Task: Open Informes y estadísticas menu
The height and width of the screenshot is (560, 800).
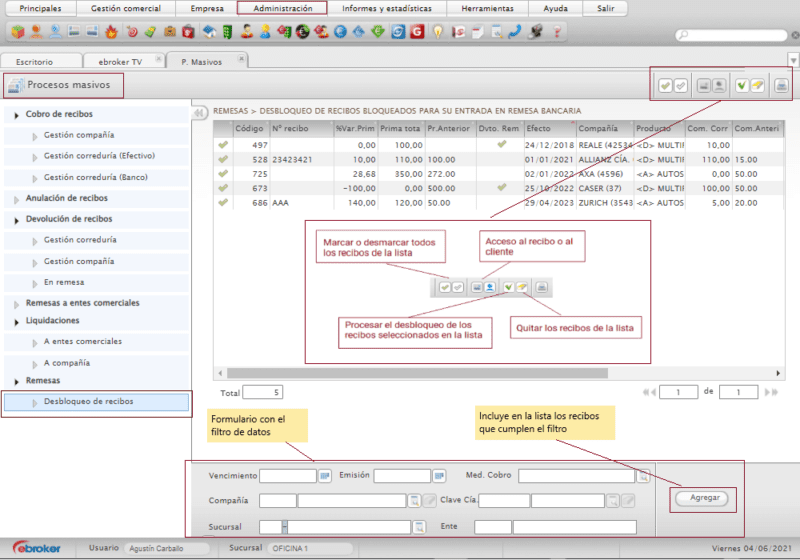Action: 387,8
